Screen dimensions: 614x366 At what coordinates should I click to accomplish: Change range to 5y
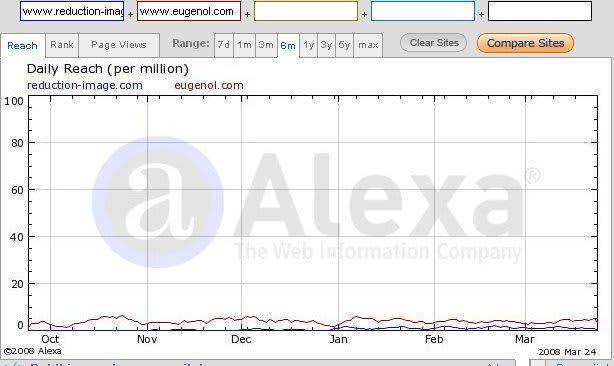[344, 45]
